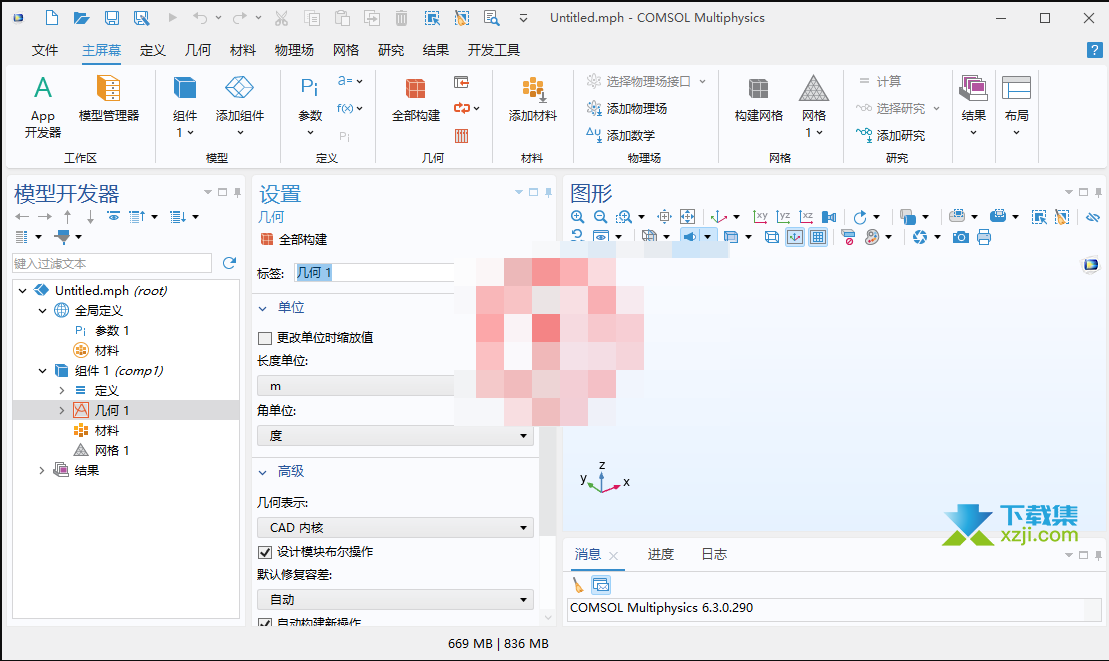1109x661 pixels.
Task: Navigate back with left arrow in Model Builder
Action: coord(22,216)
